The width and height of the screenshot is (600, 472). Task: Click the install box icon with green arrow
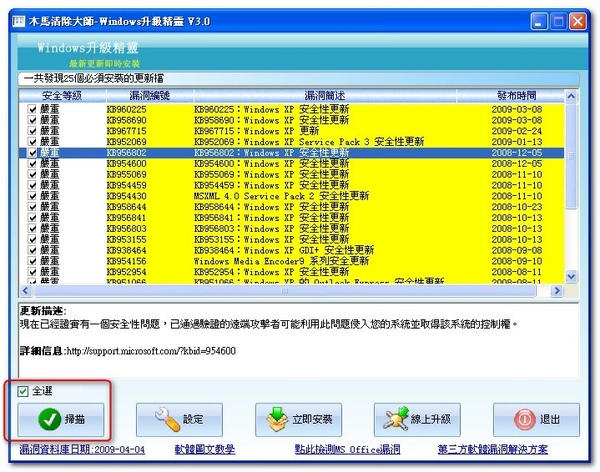277,420
